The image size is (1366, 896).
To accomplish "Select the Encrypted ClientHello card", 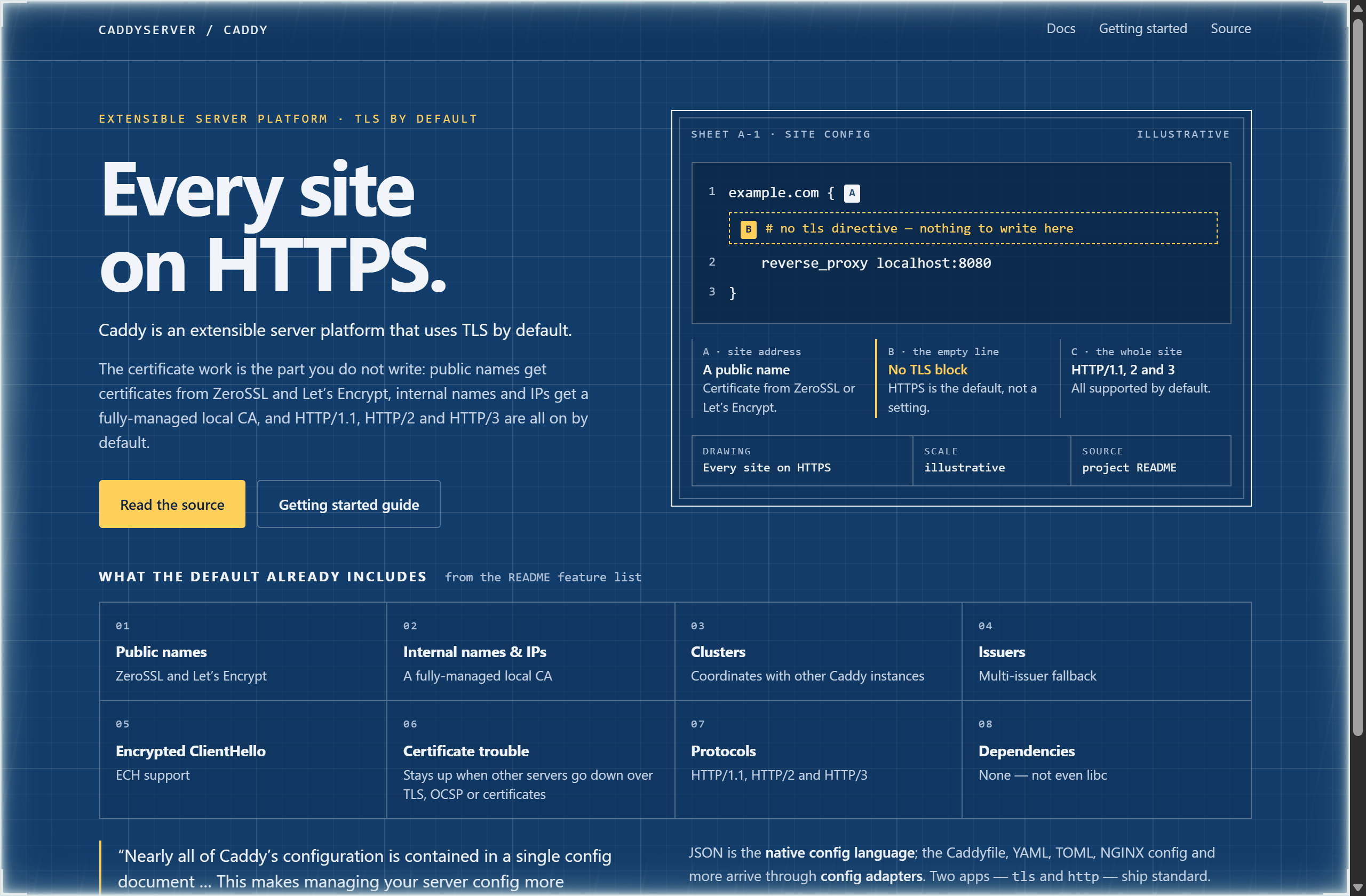I will 243,759.
